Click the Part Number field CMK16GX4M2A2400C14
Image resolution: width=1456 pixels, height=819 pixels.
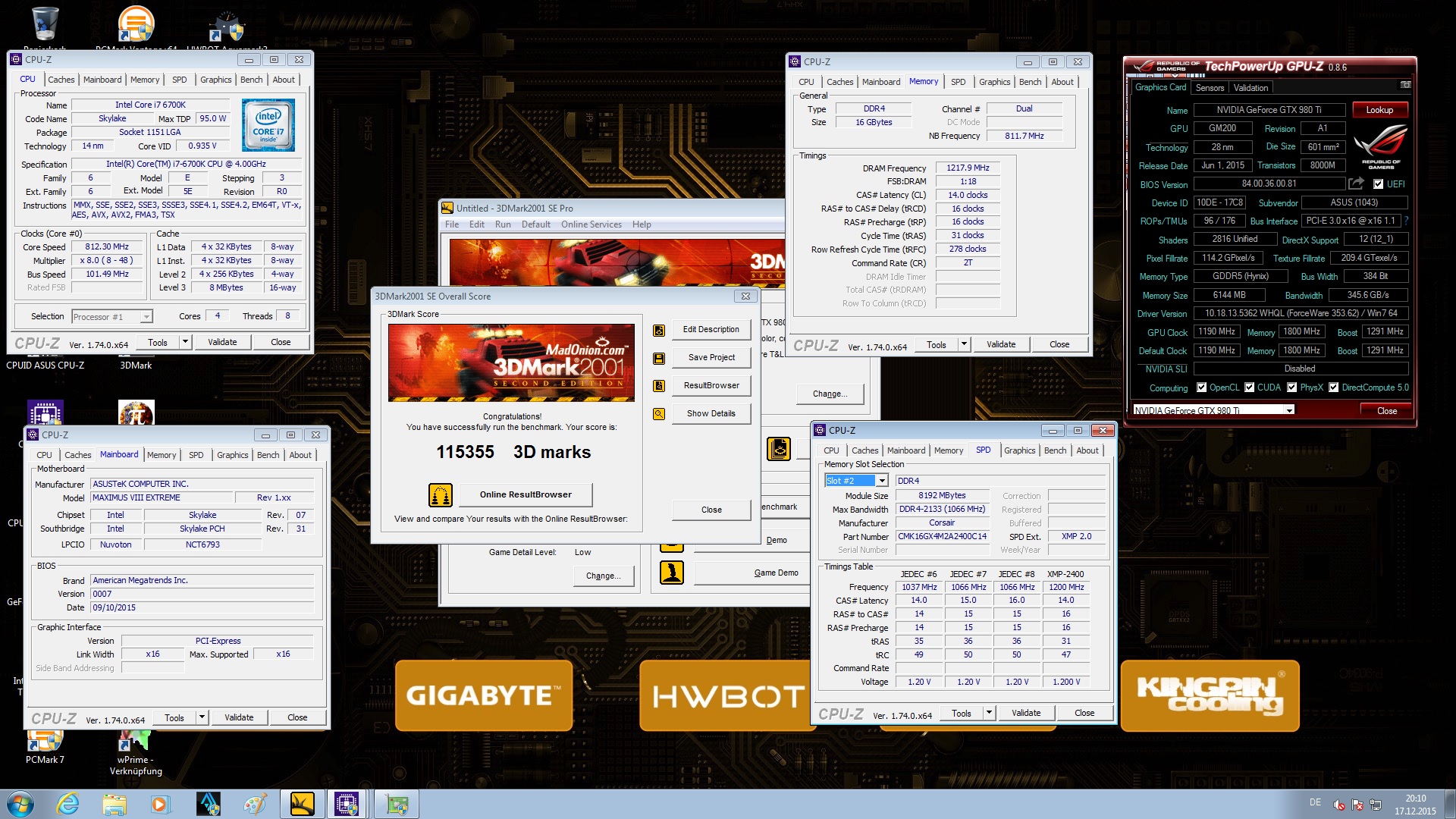(x=942, y=537)
